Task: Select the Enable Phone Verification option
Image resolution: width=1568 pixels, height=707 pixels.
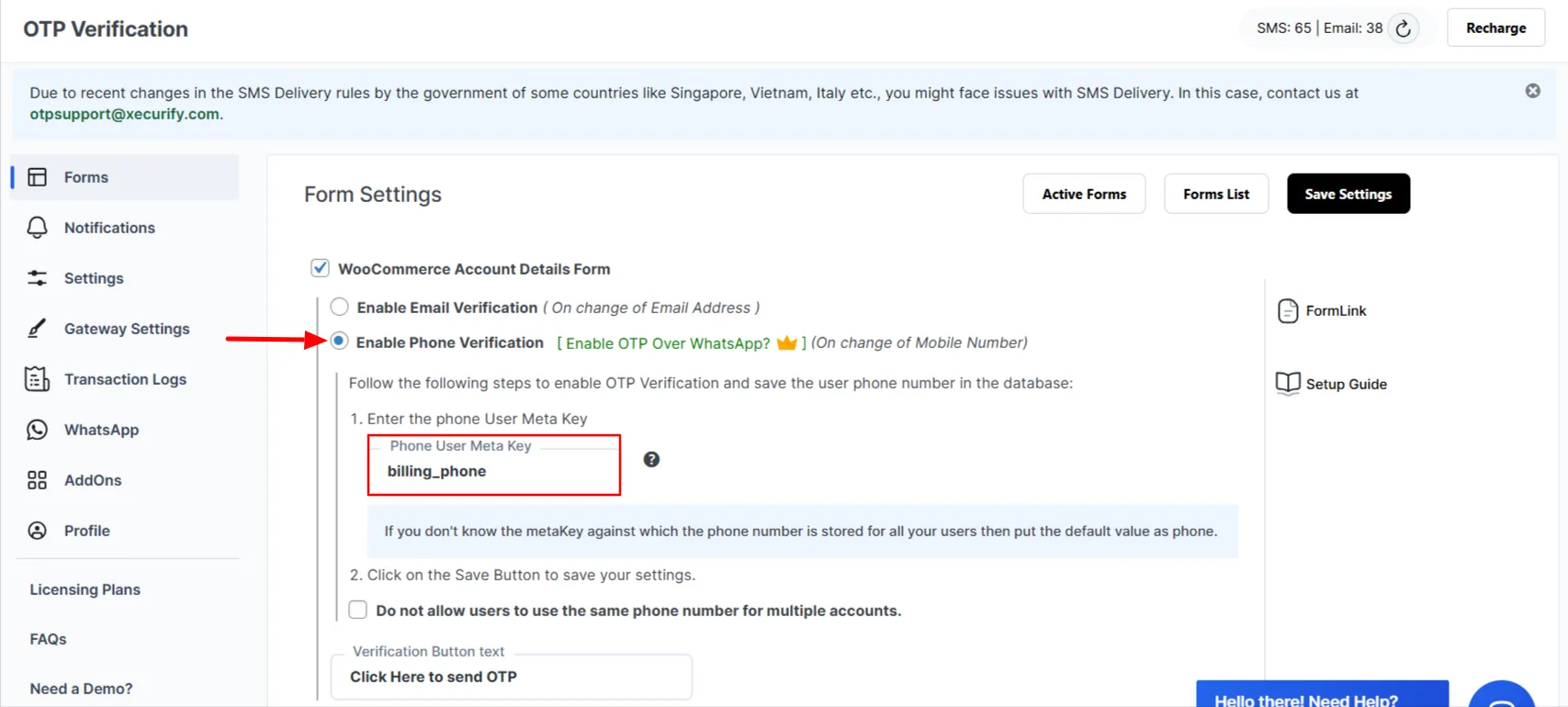Action: pyautogui.click(x=340, y=341)
